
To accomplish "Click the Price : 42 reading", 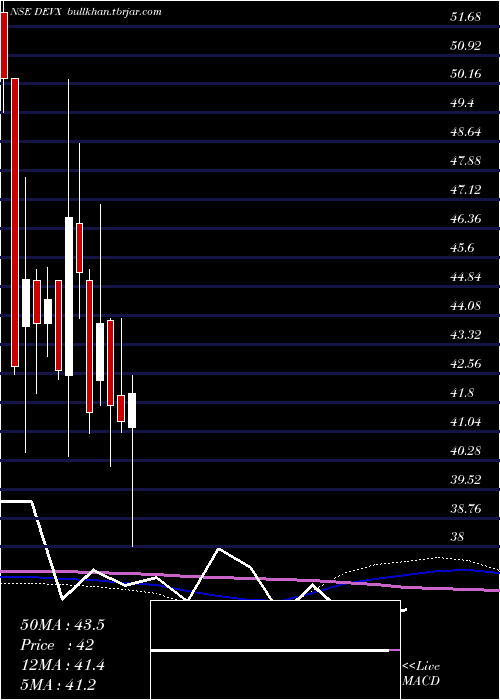I will click(x=57, y=645).
